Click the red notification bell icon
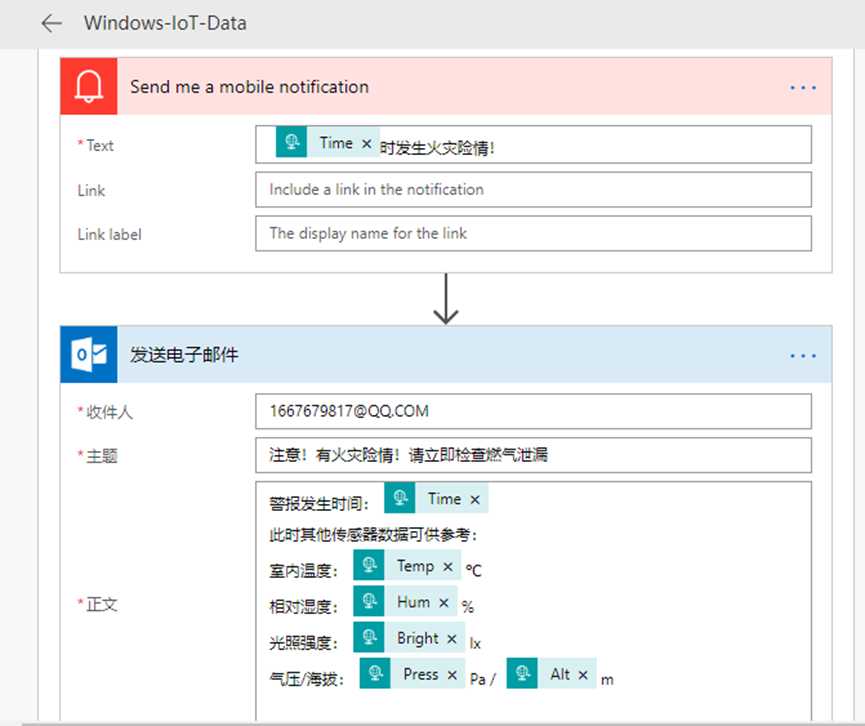The height and width of the screenshot is (726, 865). 89,87
